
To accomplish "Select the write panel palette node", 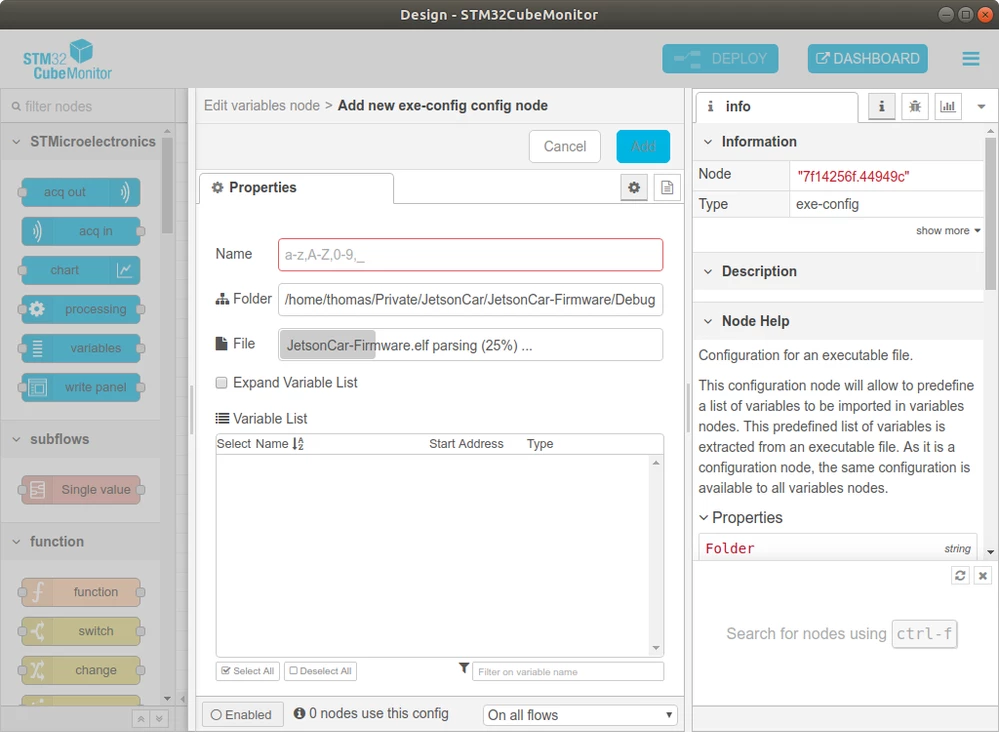I will coord(81,387).
